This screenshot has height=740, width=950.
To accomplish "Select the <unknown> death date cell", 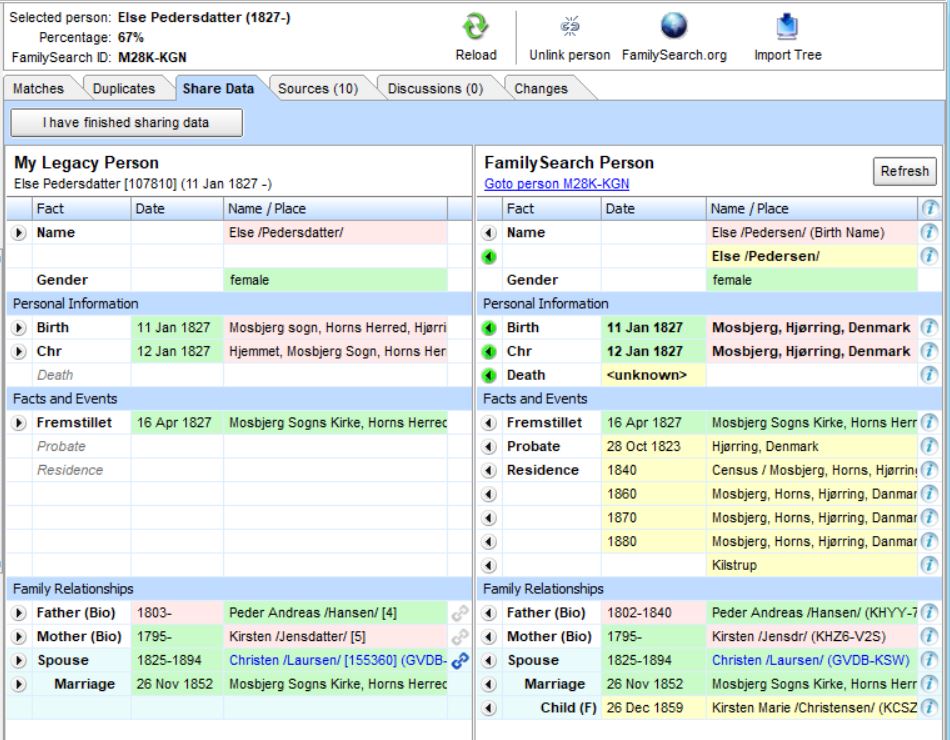I will pyautogui.click(x=653, y=376).
